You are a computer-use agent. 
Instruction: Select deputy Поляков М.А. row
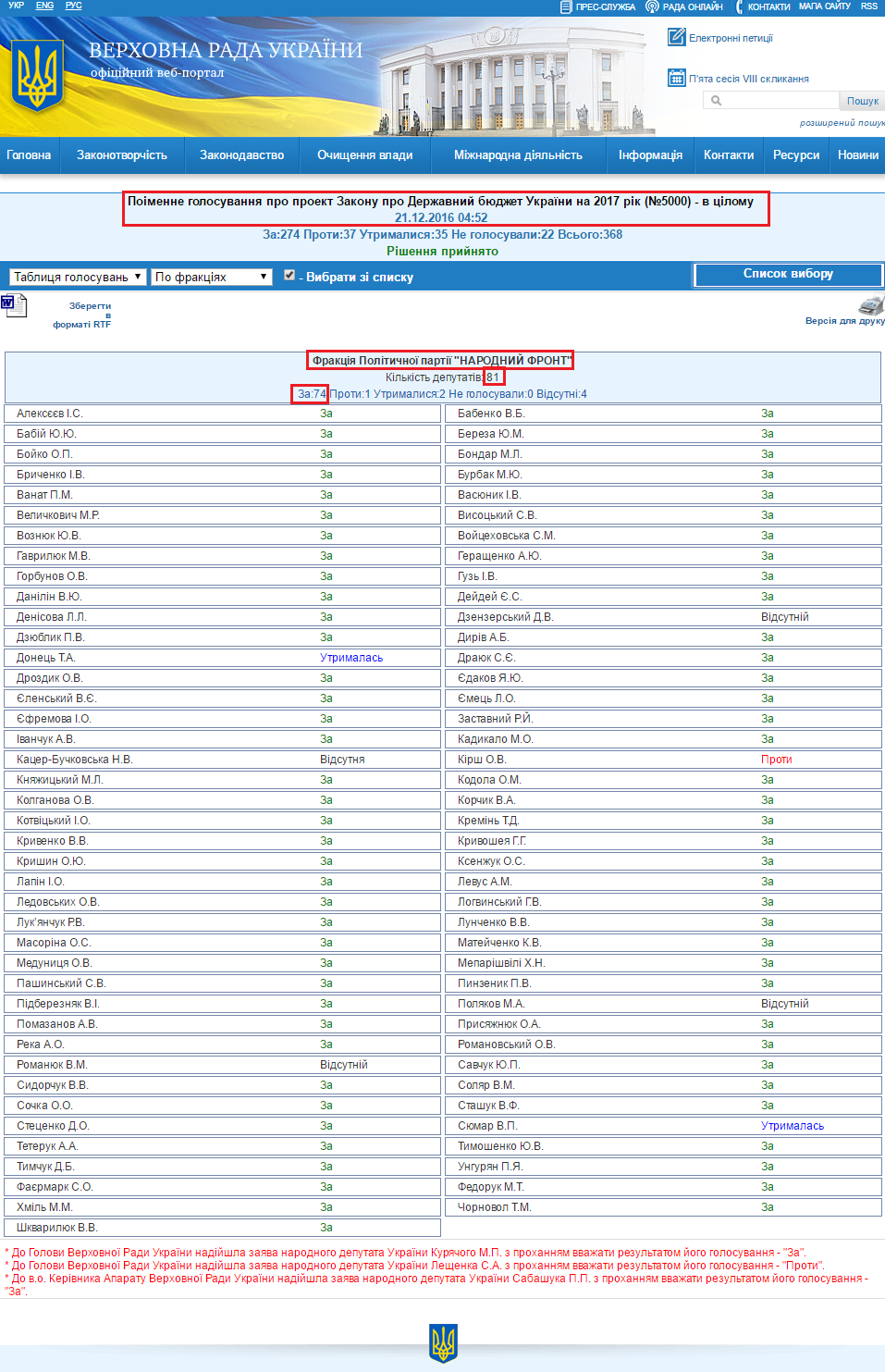663,1004
